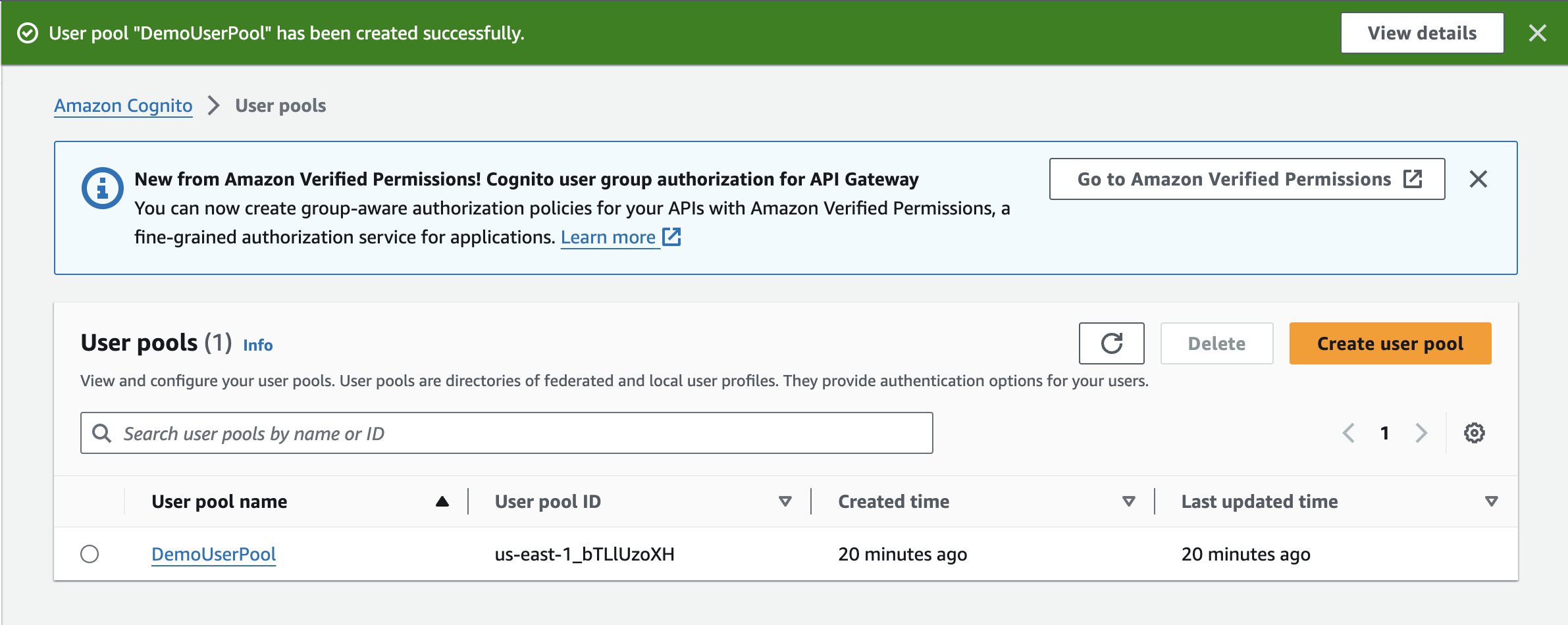Click Created time value 20 minutes ago
The height and width of the screenshot is (625, 1568).
click(x=902, y=554)
